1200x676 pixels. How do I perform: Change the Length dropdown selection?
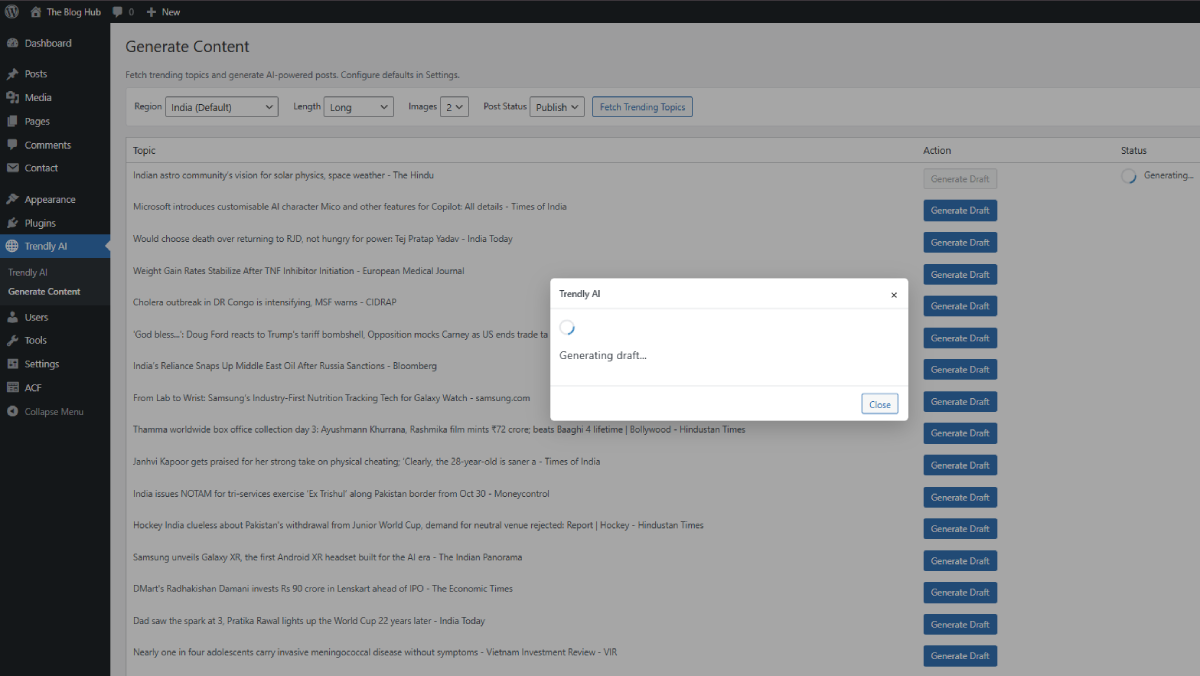click(x=358, y=106)
